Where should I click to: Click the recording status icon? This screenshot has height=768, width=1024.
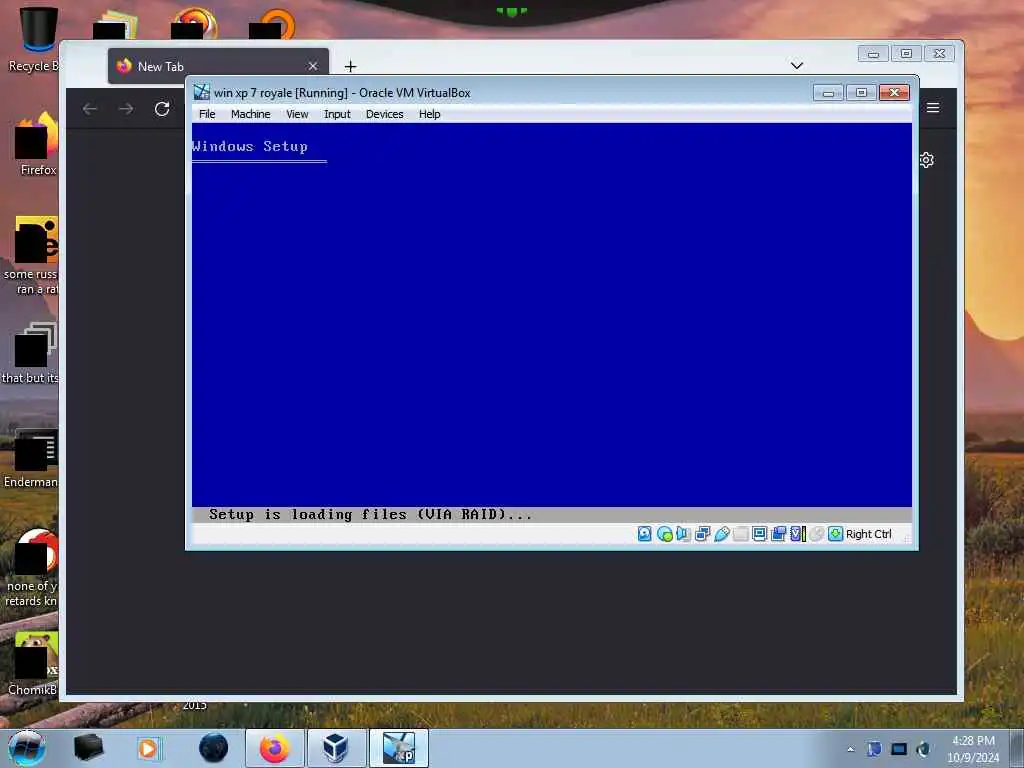pyautogui.click(x=778, y=534)
